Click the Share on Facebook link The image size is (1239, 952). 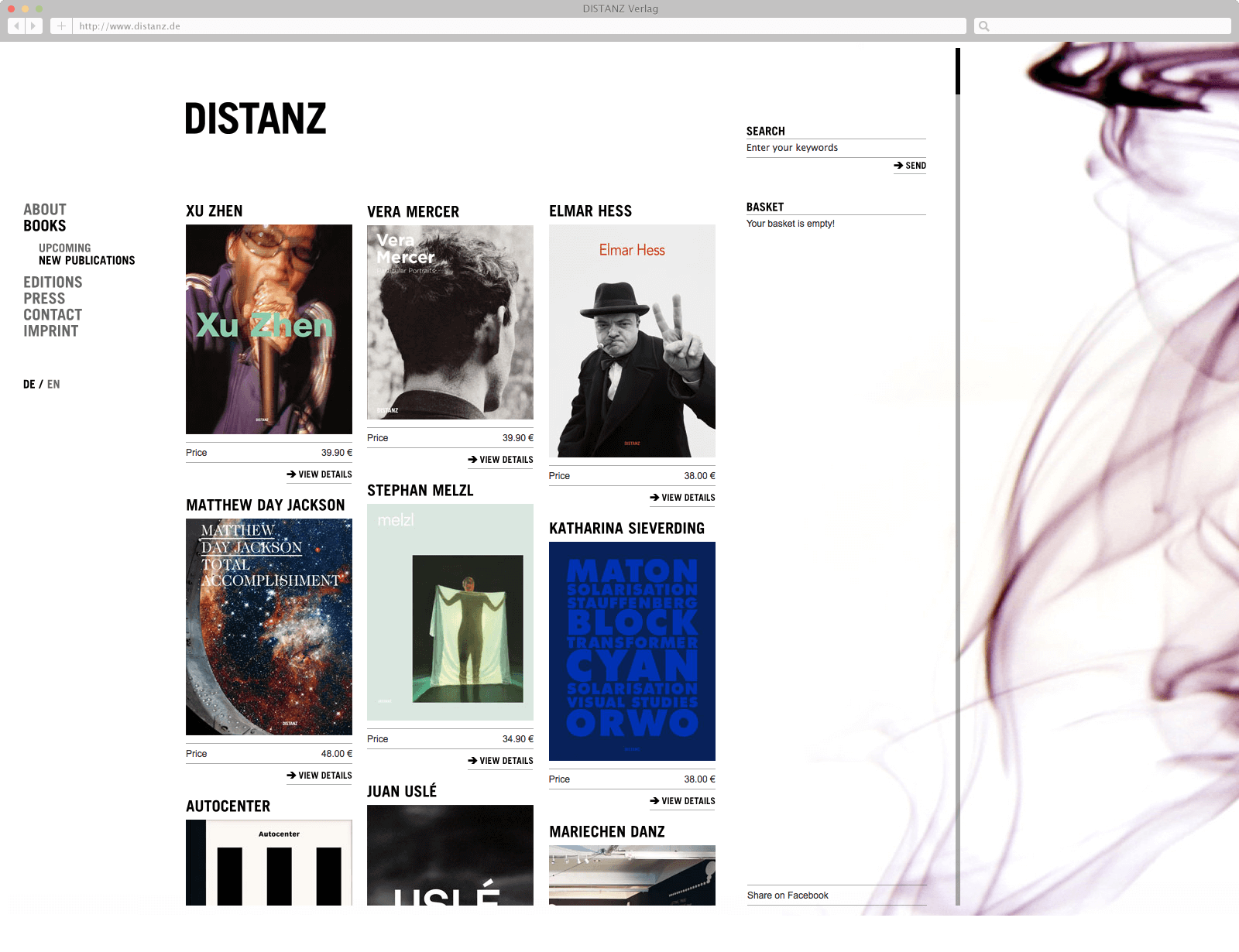click(x=788, y=895)
